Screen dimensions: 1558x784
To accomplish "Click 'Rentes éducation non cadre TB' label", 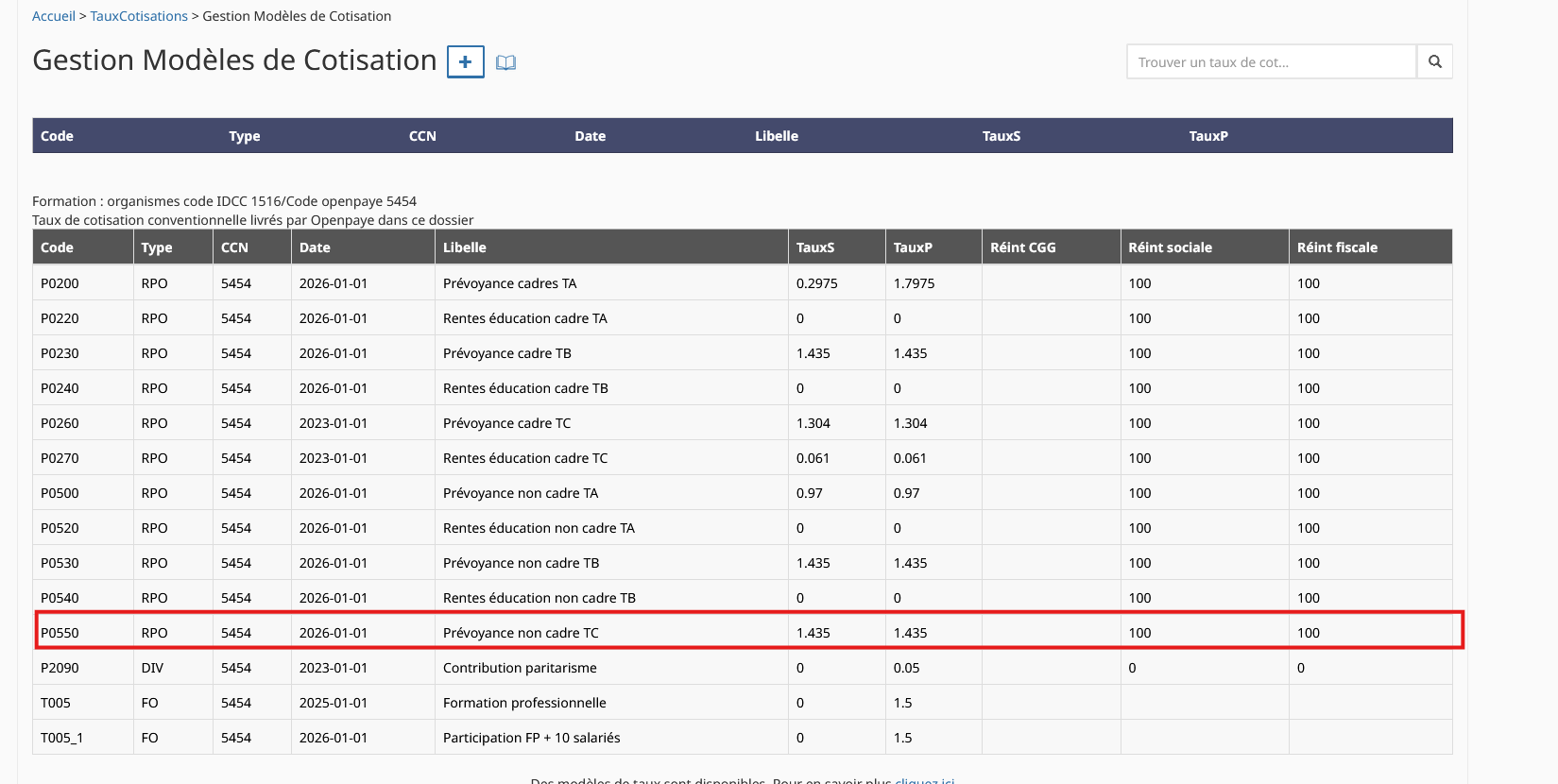I will click(539, 598).
